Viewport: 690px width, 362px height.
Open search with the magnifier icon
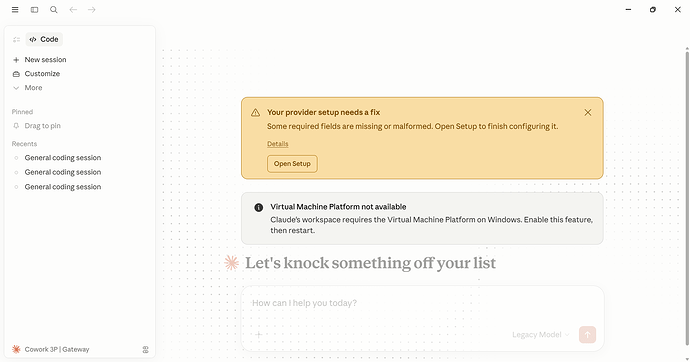point(54,10)
